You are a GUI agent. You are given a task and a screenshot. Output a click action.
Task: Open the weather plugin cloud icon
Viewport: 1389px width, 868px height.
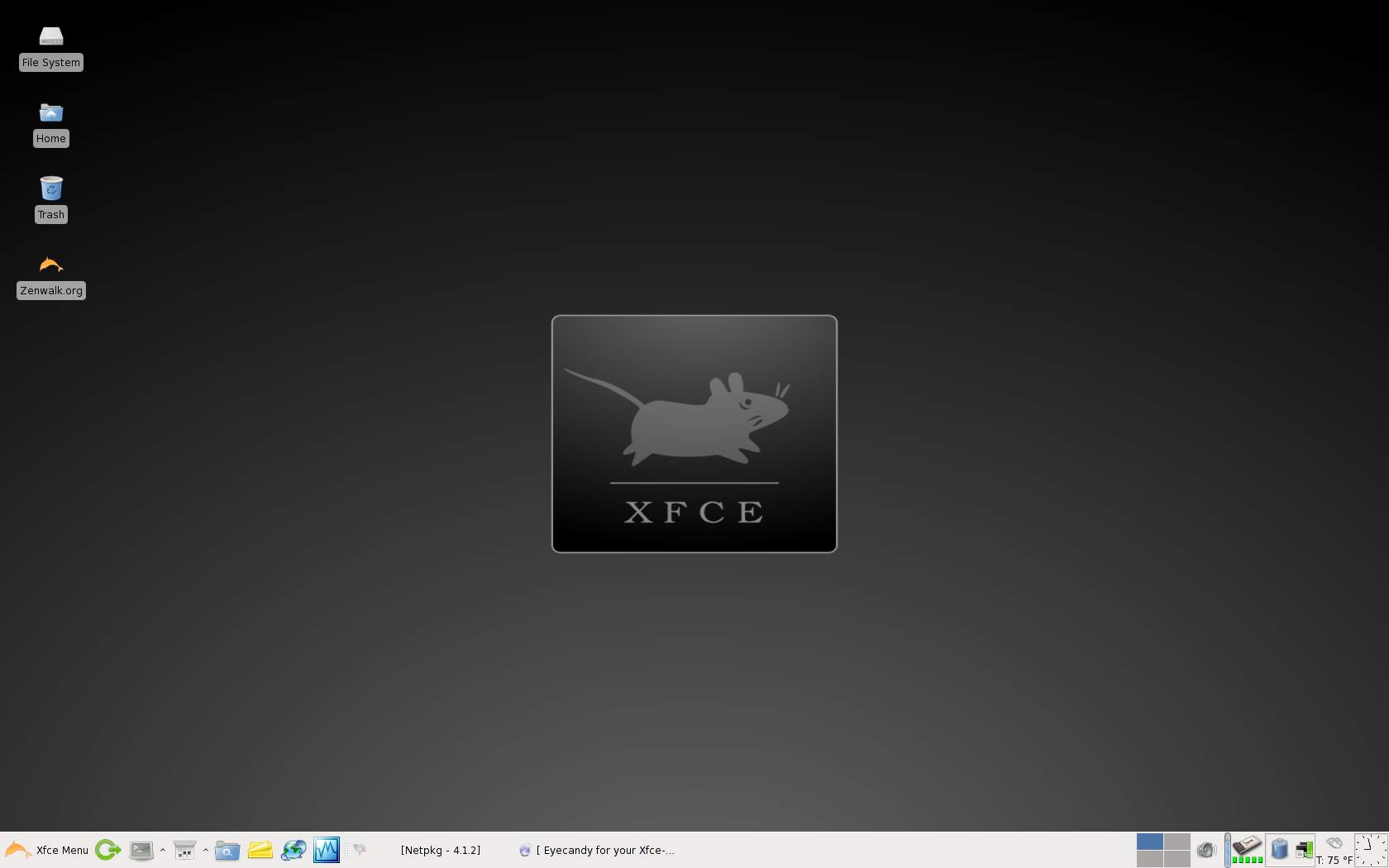click(1334, 843)
